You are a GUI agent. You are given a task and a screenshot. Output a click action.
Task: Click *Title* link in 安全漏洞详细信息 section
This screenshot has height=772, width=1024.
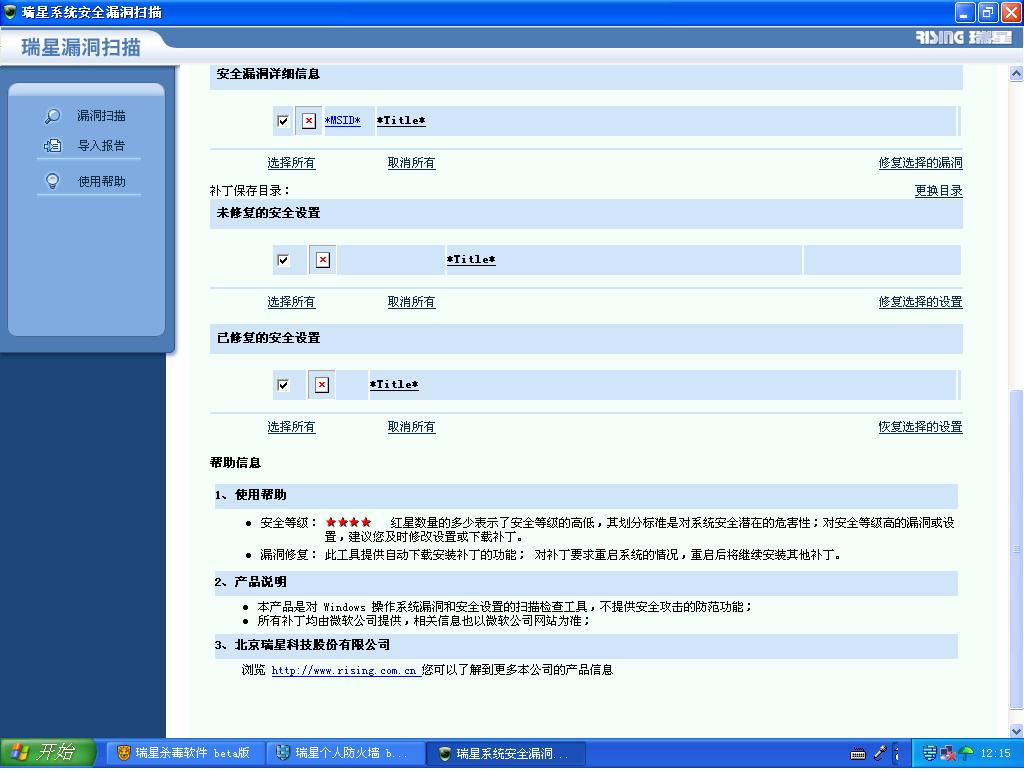coord(401,121)
